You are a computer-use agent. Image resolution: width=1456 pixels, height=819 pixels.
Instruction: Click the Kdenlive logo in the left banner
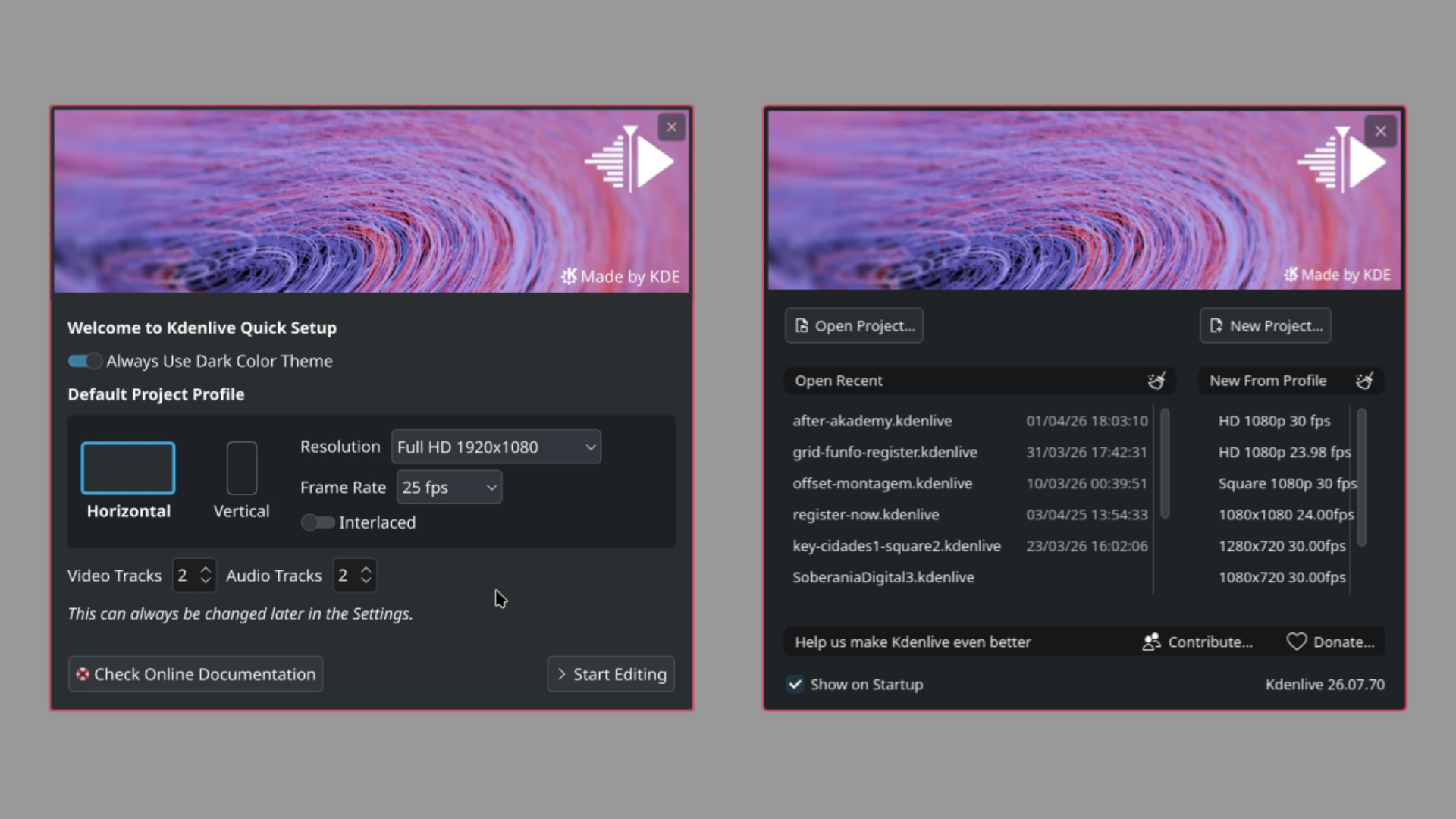point(629,159)
